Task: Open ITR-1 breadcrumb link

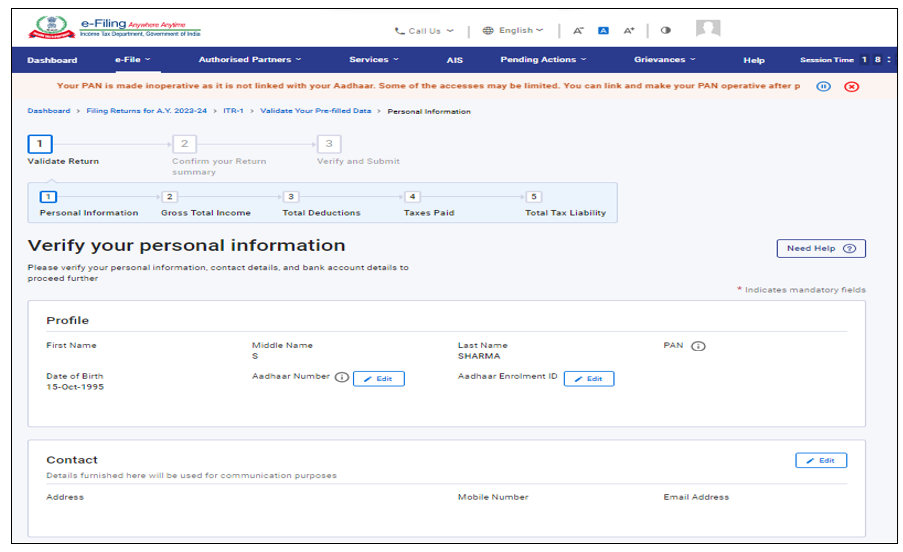Action: 233,111
